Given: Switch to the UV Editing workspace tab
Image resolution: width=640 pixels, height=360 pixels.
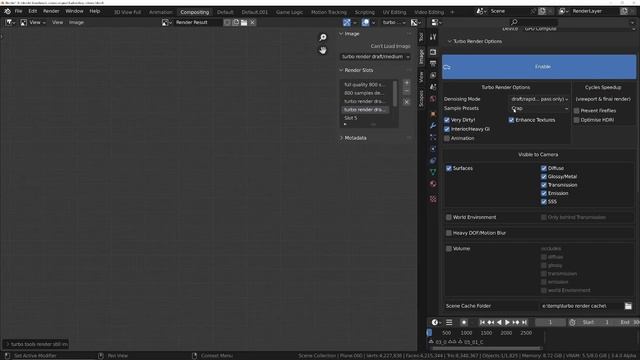Looking at the screenshot, I should [394, 12].
